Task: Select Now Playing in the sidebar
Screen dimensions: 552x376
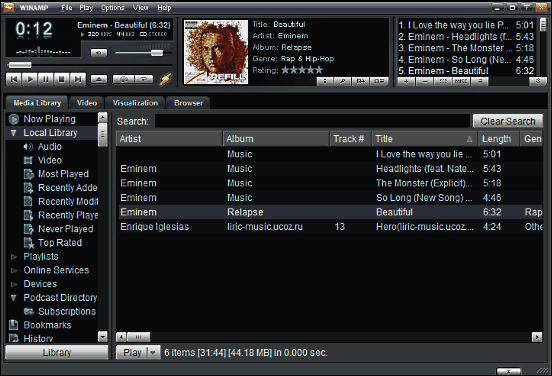Action: click(x=49, y=119)
